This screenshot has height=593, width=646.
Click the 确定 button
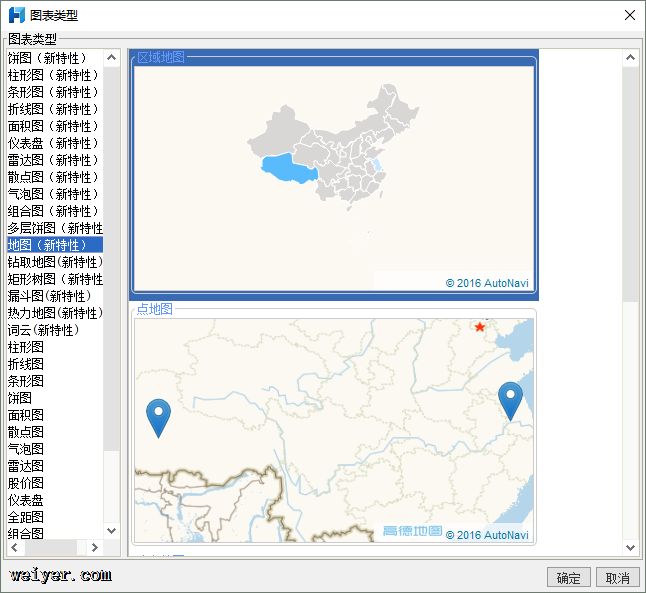coord(568,578)
